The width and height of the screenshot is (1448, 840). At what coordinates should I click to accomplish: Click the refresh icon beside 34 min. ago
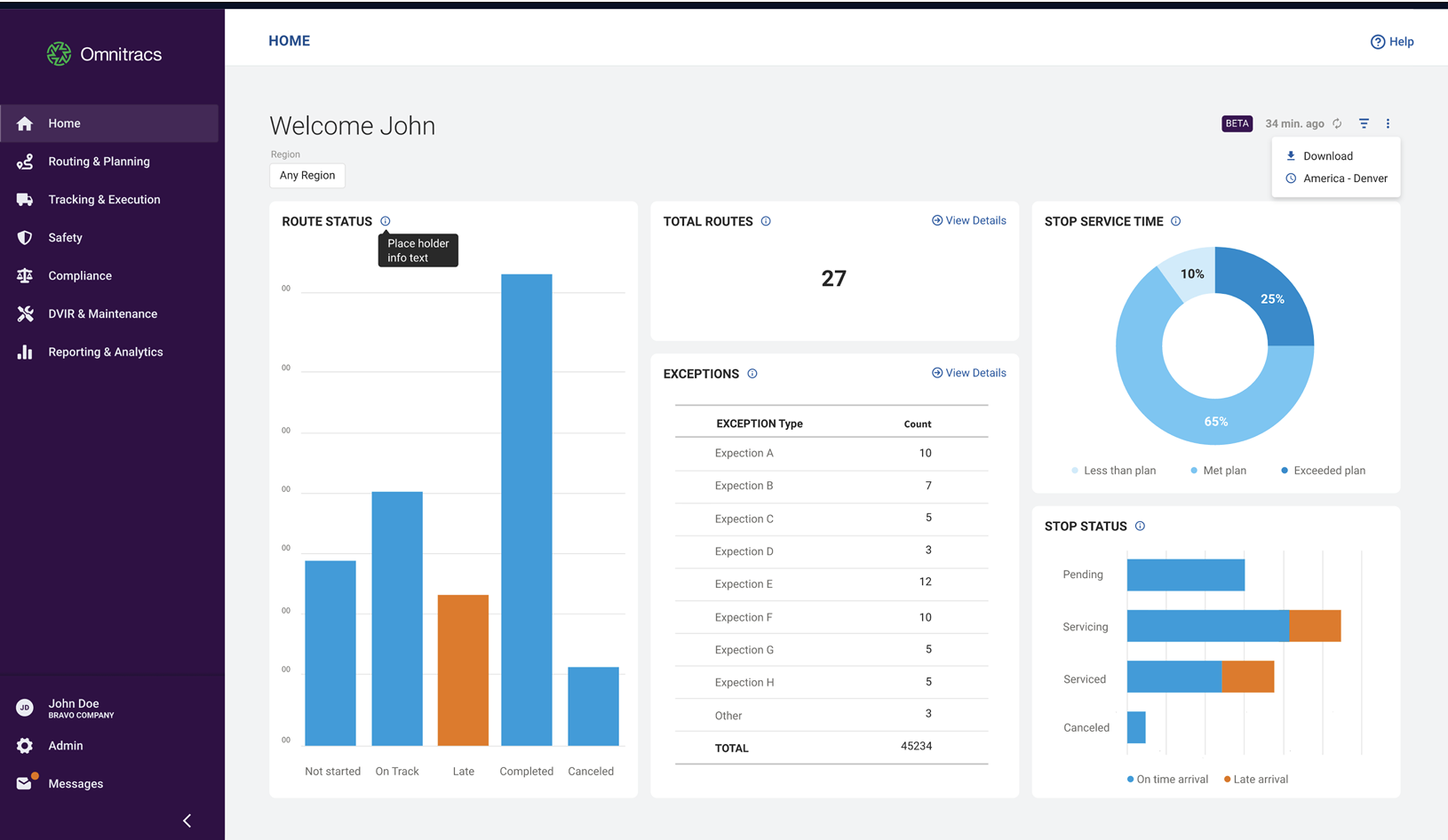[1337, 123]
